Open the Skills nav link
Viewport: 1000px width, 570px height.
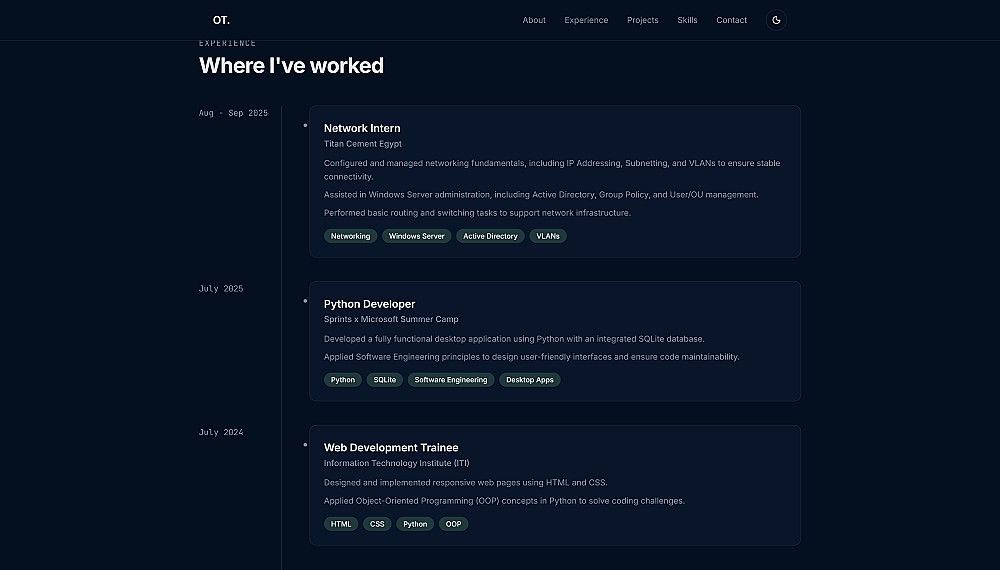687,20
